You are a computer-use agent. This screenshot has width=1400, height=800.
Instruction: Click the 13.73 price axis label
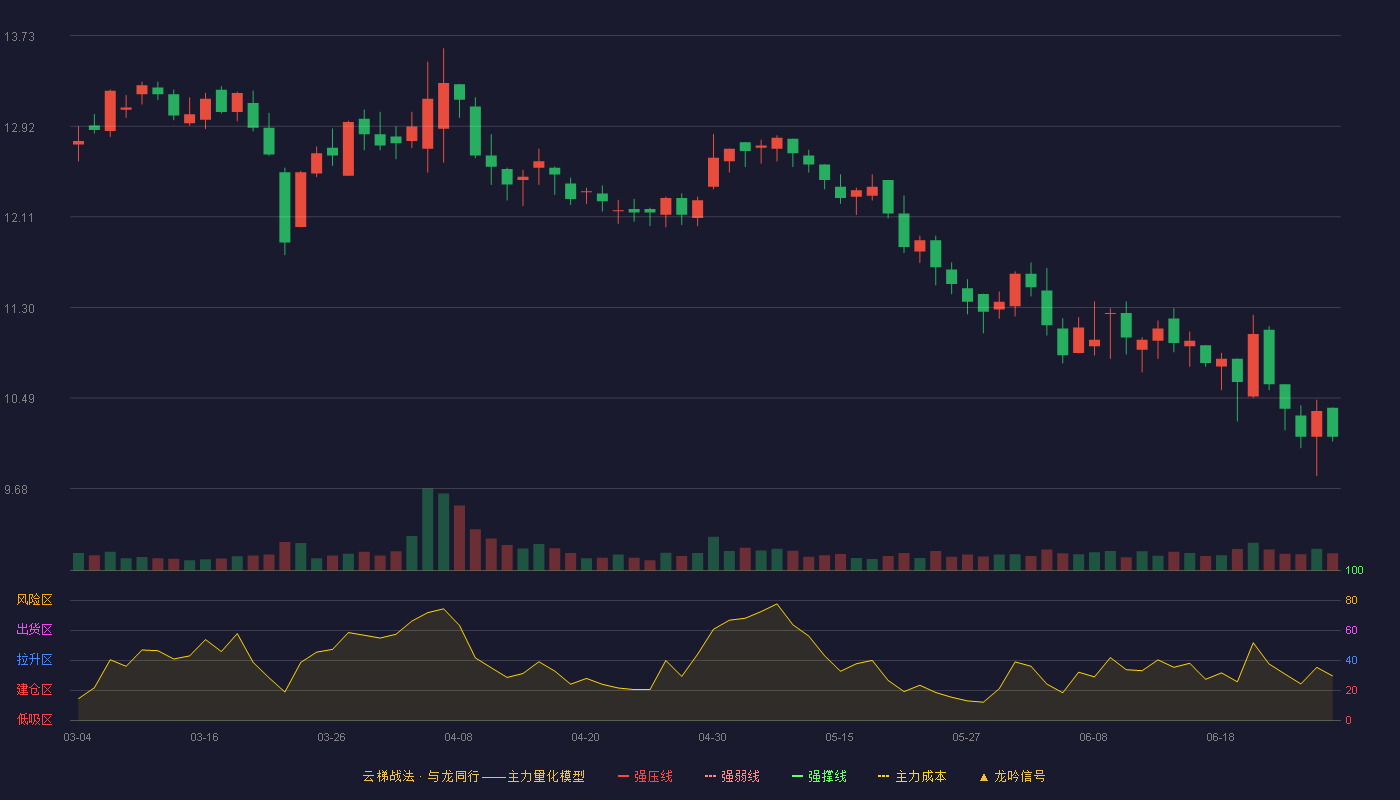pos(19,37)
